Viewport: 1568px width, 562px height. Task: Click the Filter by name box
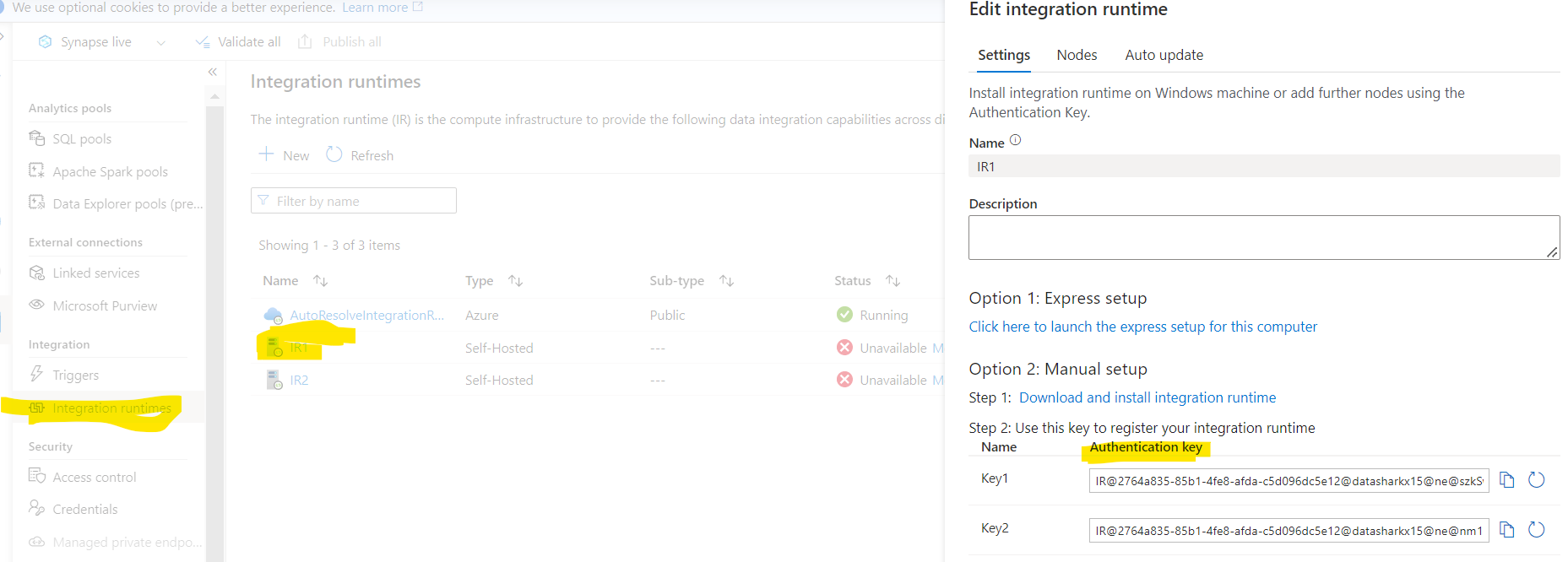354,201
